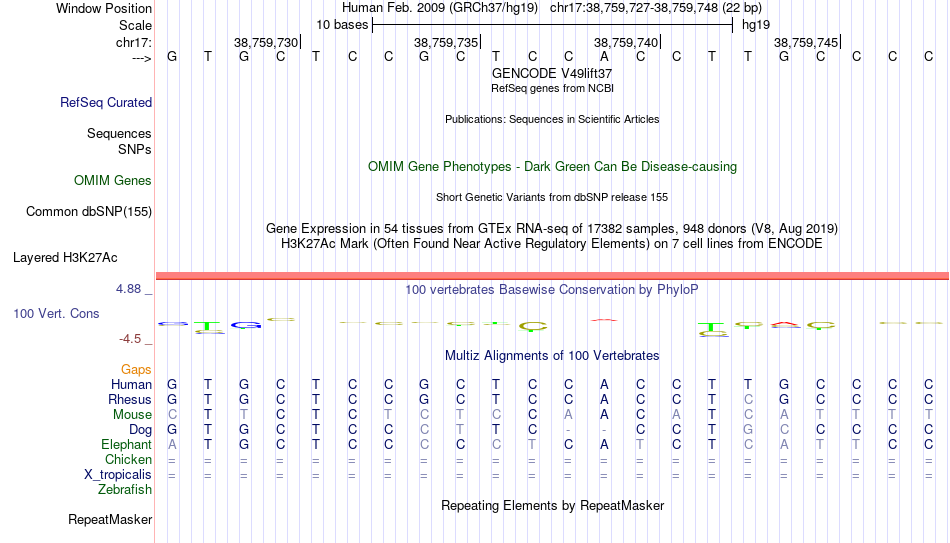Click the SNPs track label
The width and height of the screenshot is (950, 543).
point(135,149)
